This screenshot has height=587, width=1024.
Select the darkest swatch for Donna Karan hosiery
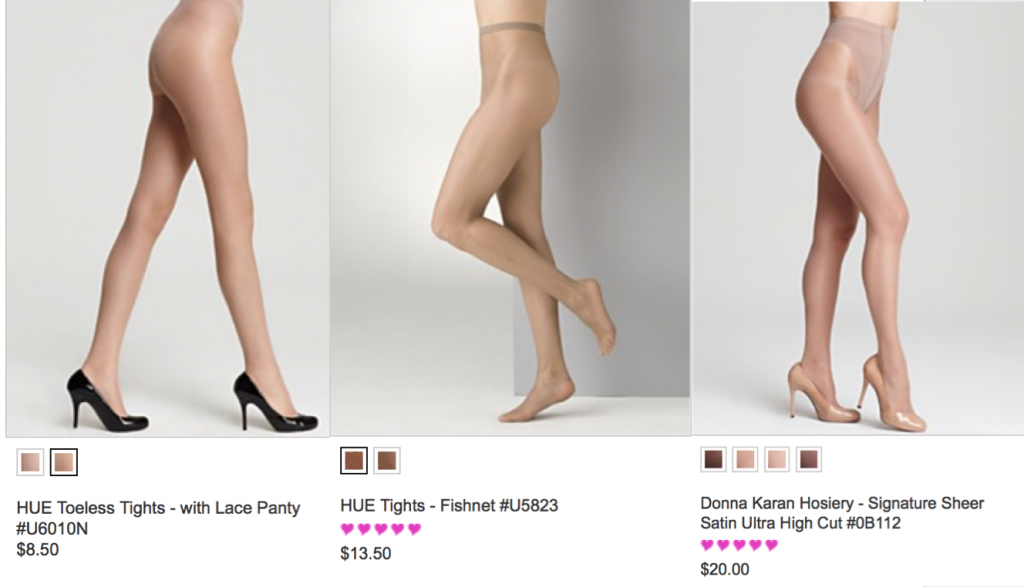[713, 461]
